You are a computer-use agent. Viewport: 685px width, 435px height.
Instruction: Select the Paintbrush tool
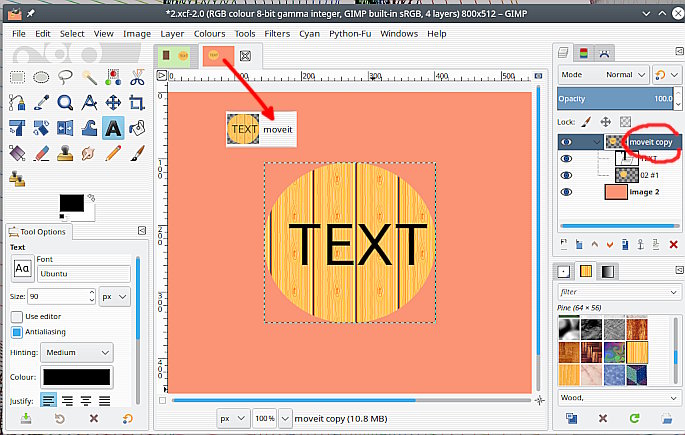point(137,153)
